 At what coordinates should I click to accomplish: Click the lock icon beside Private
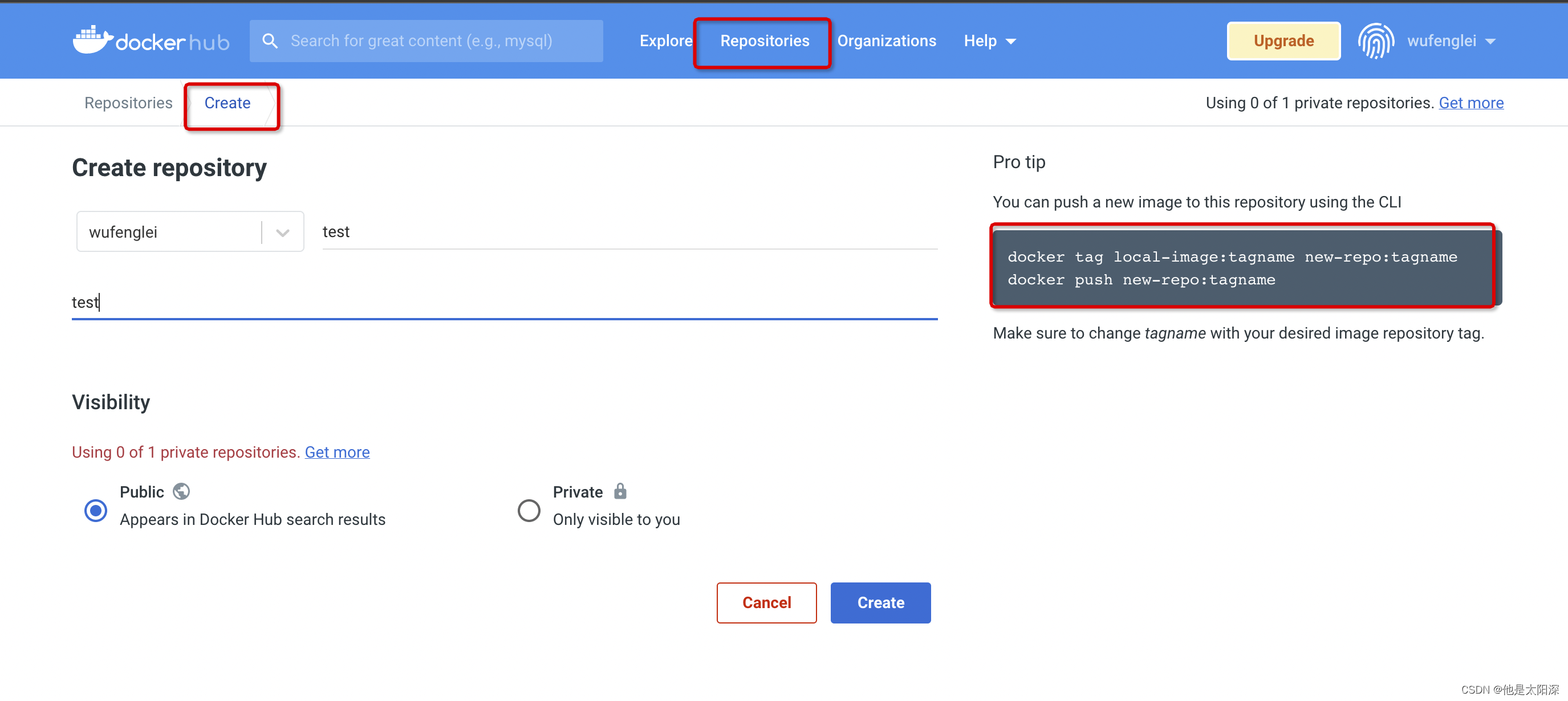point(620,491)
